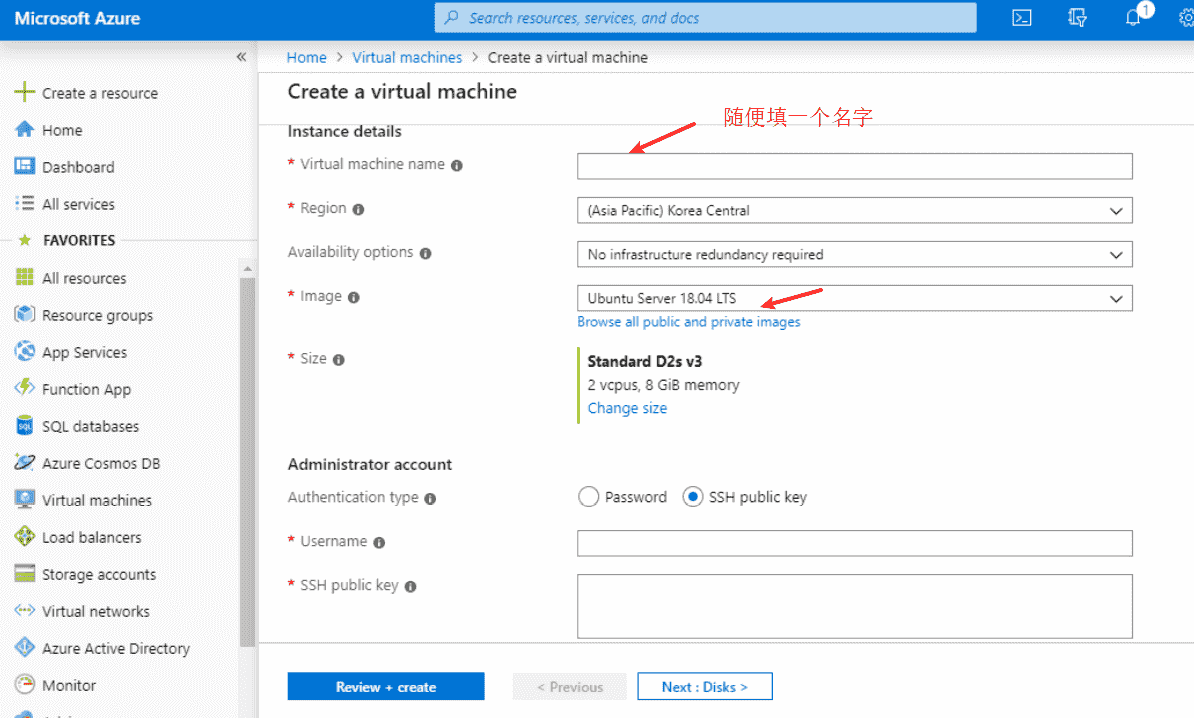The height and width of the screenshot is (718, 1194).
Task: Click the All services list icon
Action: click(24, 203)
